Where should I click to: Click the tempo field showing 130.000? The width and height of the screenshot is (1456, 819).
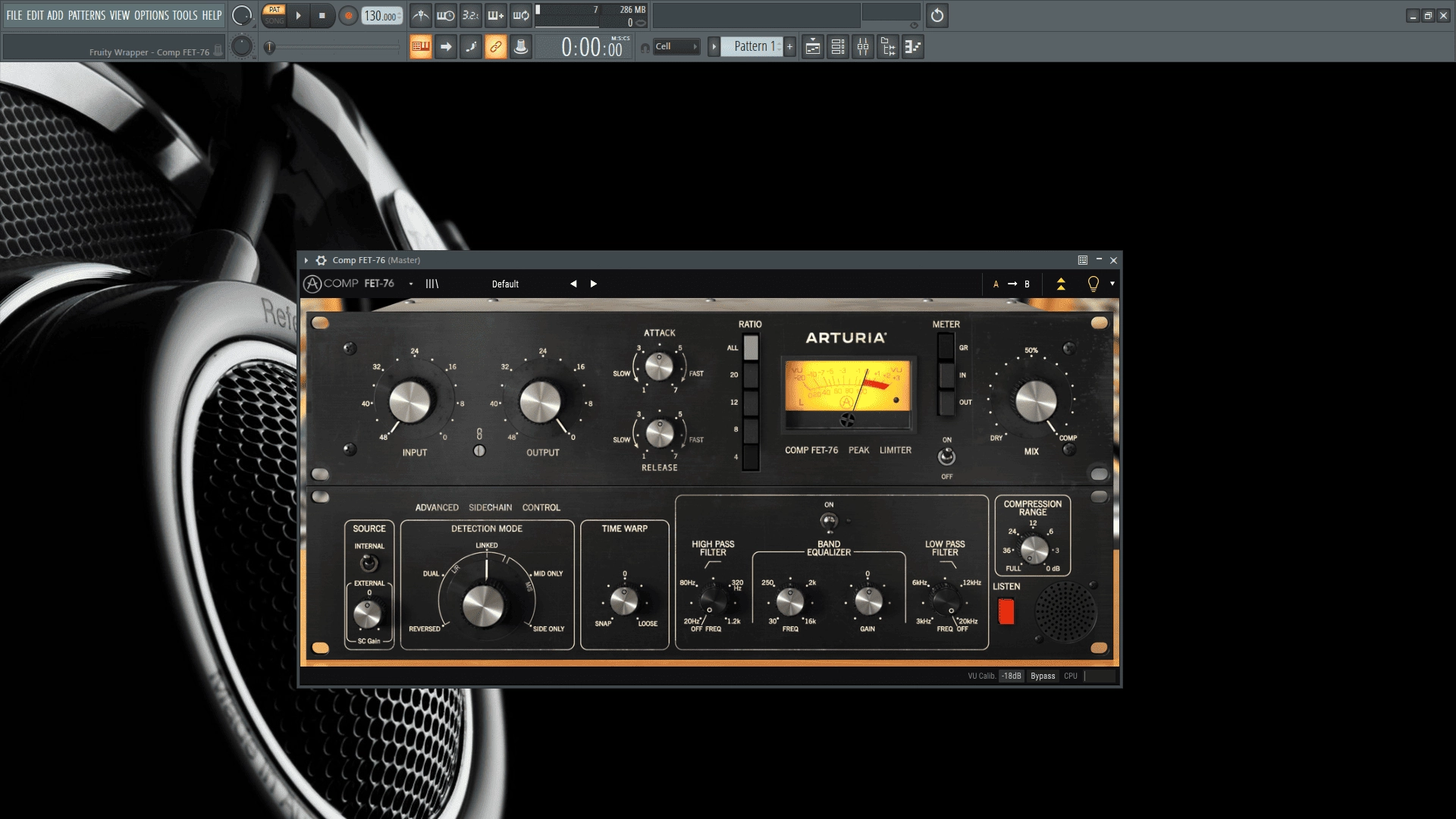click(x=381, y=16)
